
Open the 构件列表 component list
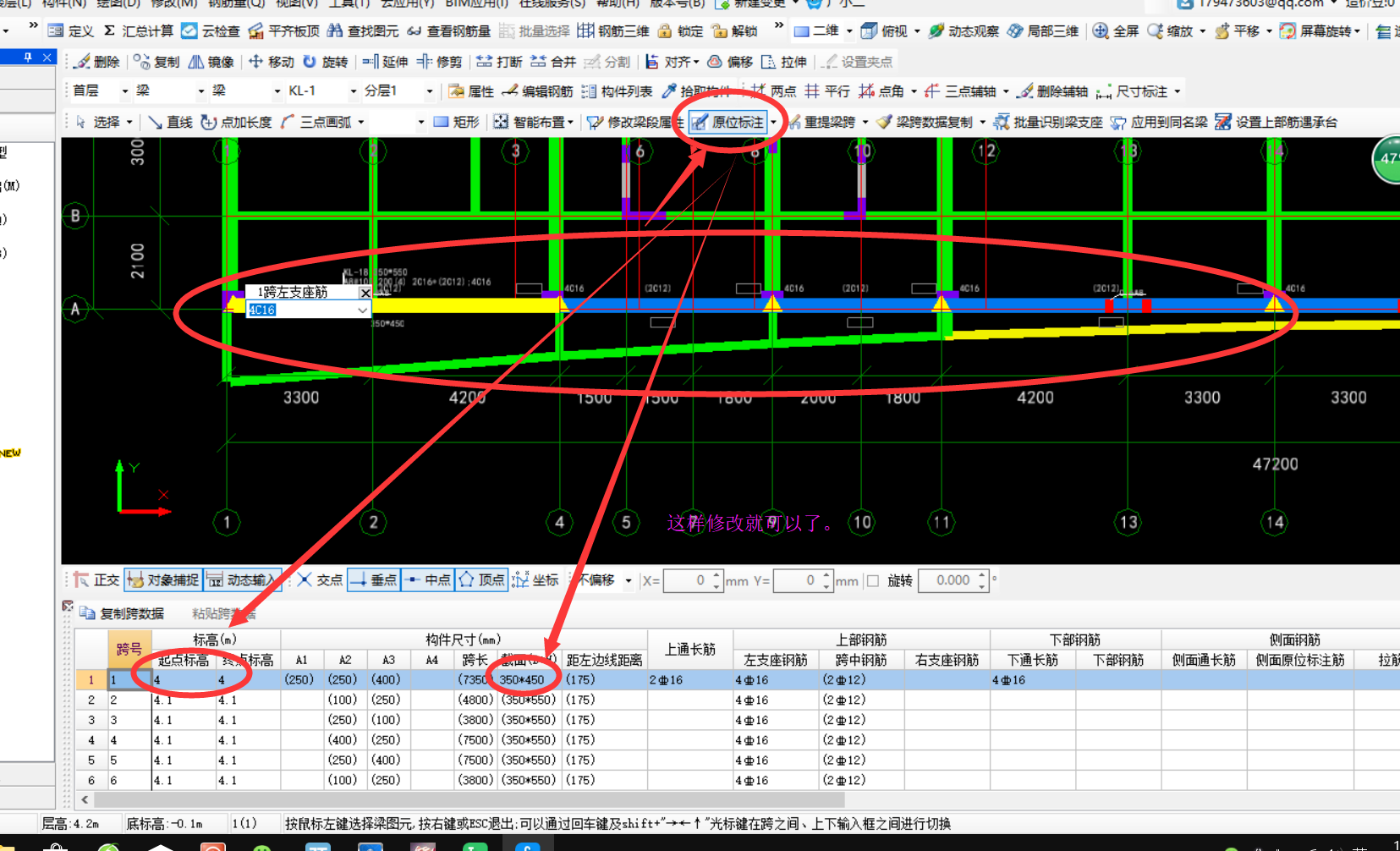pos(617,91)
